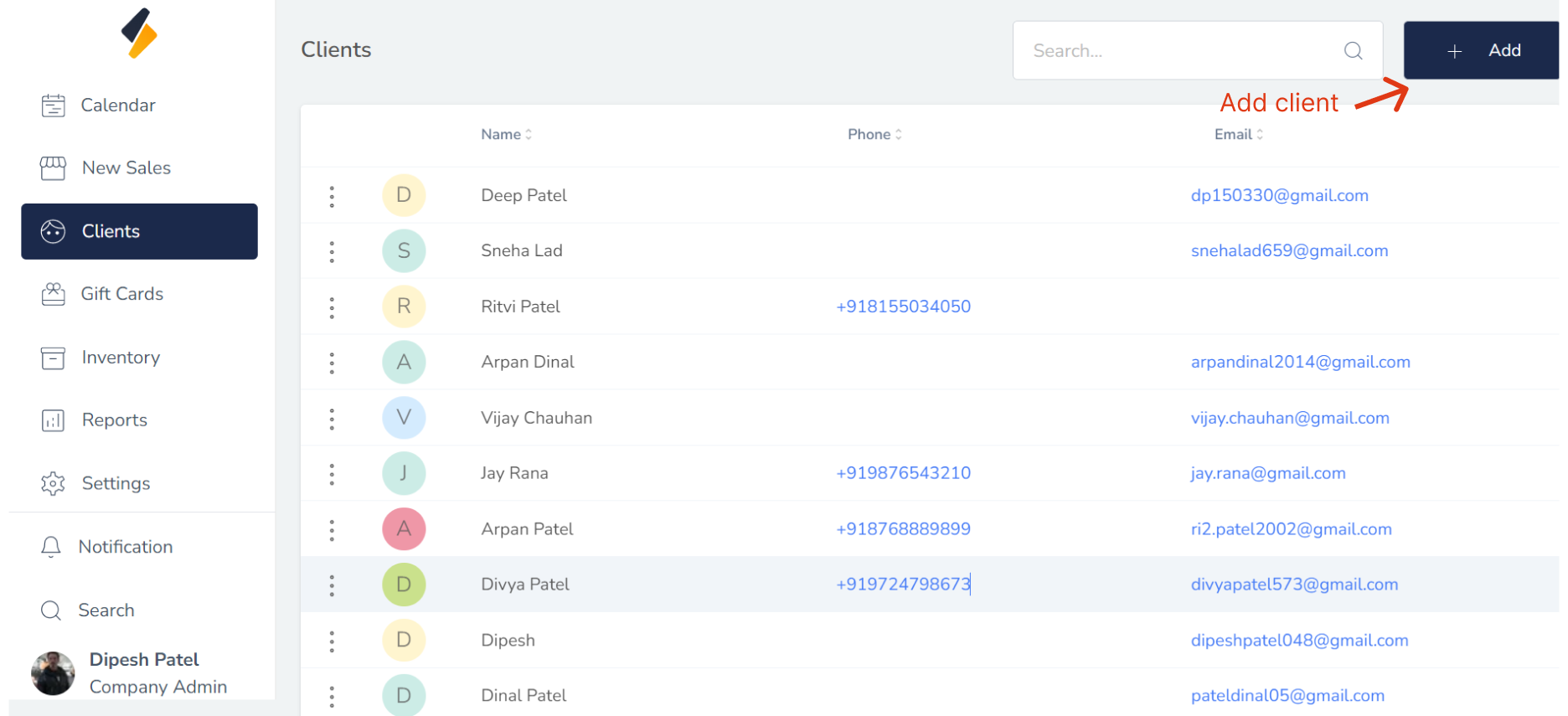Open New Sales via its storefront icon
The width and height of the screenshot is (1568, 716).
tap(53, 168)
